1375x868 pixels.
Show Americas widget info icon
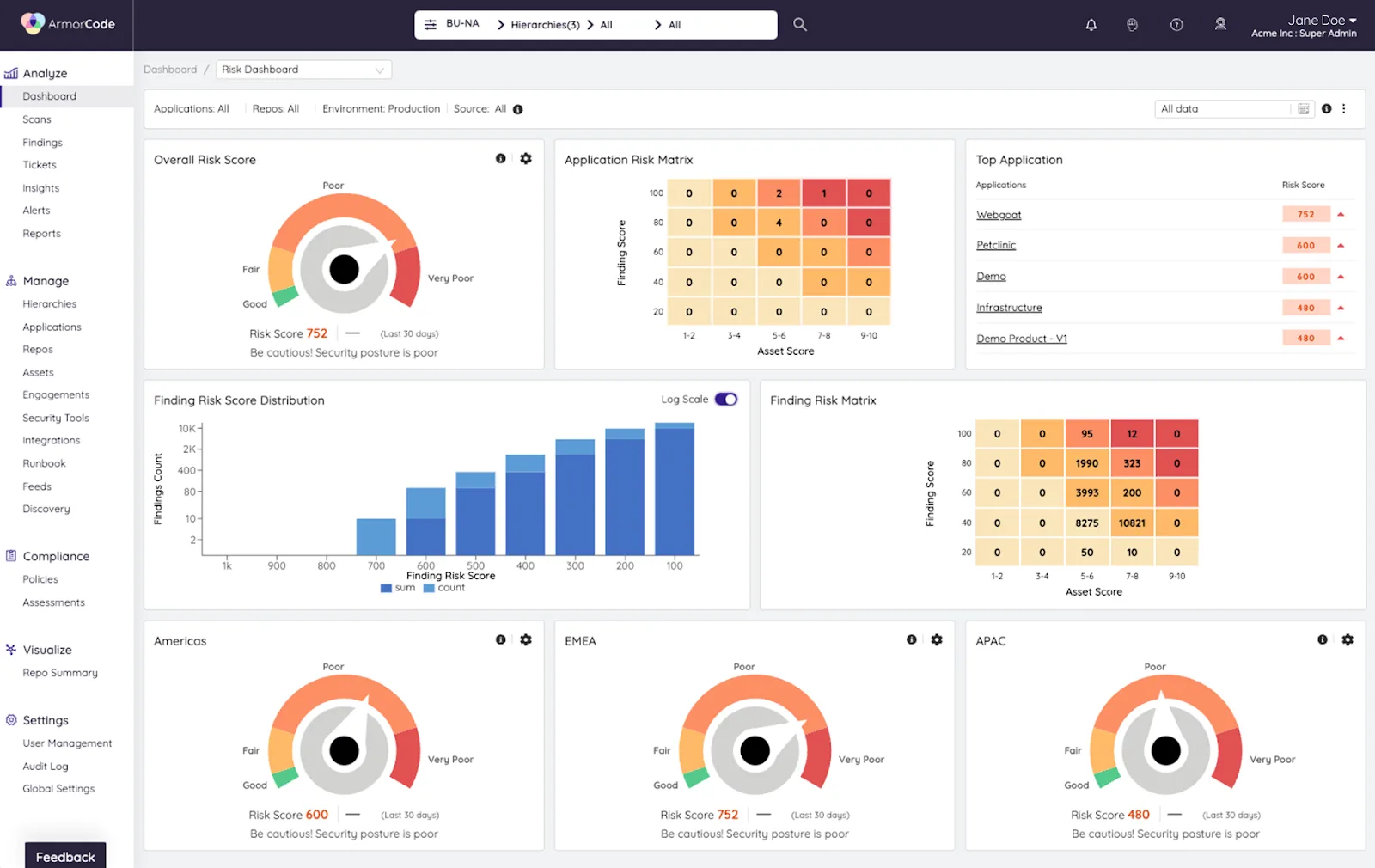coord(501,640)
